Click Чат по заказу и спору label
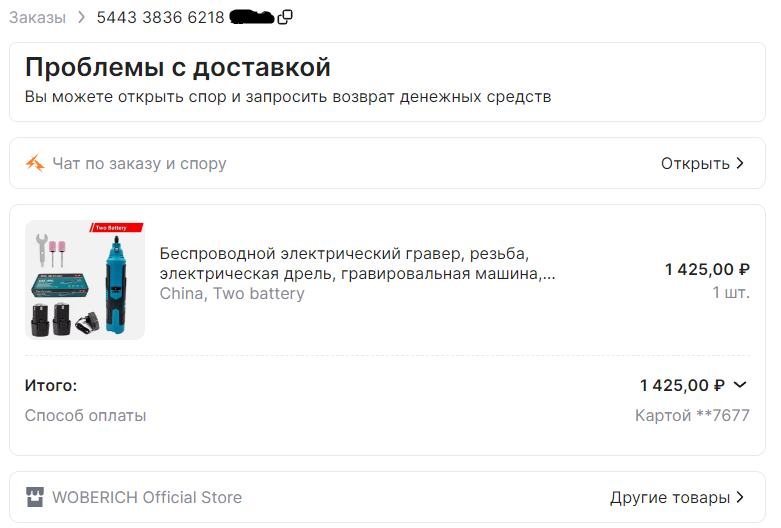Viewport: 781px width, 528px height. [139, 163]
